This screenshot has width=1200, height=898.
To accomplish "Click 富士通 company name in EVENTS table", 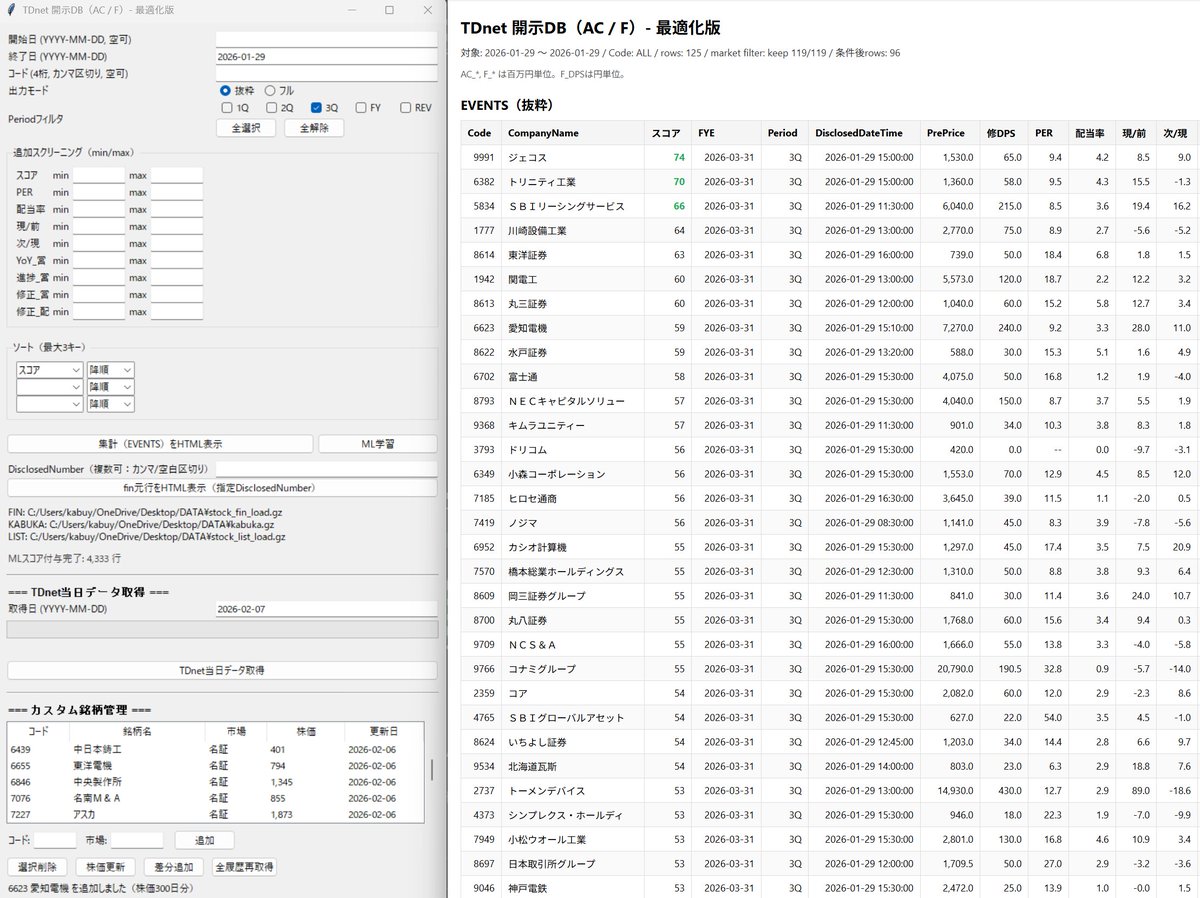I will (524, 377).
